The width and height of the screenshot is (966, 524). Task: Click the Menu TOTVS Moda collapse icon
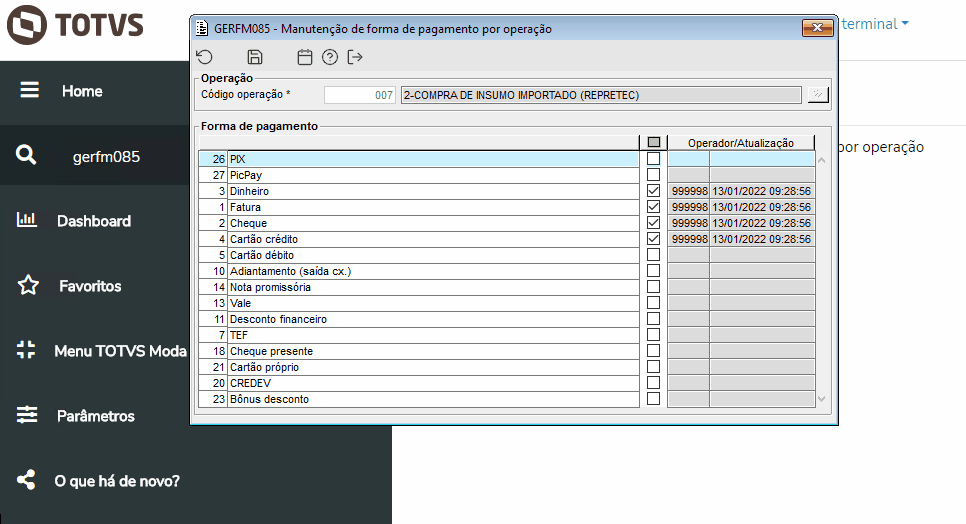click(x=26, y=350)
